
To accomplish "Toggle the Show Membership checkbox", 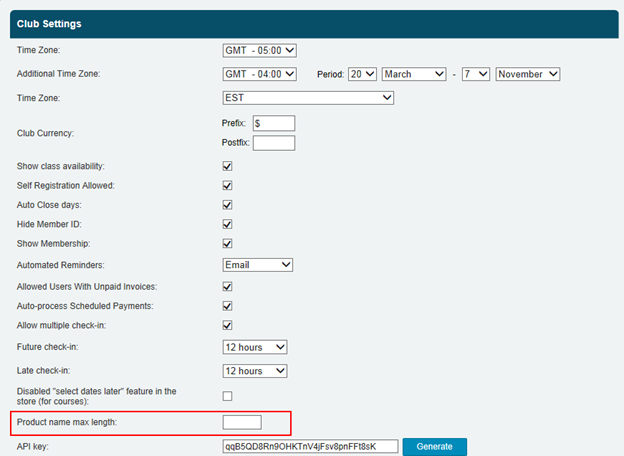I will click(228, 244).
